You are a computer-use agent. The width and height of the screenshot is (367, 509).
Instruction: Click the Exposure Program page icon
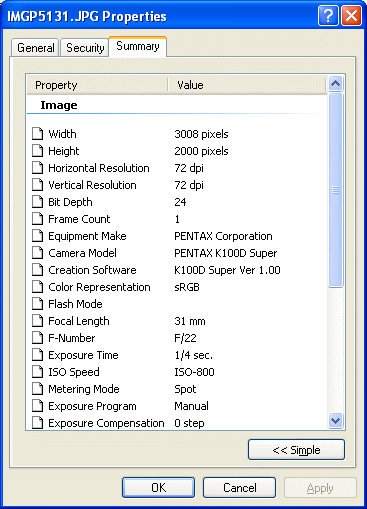(38, 406)
